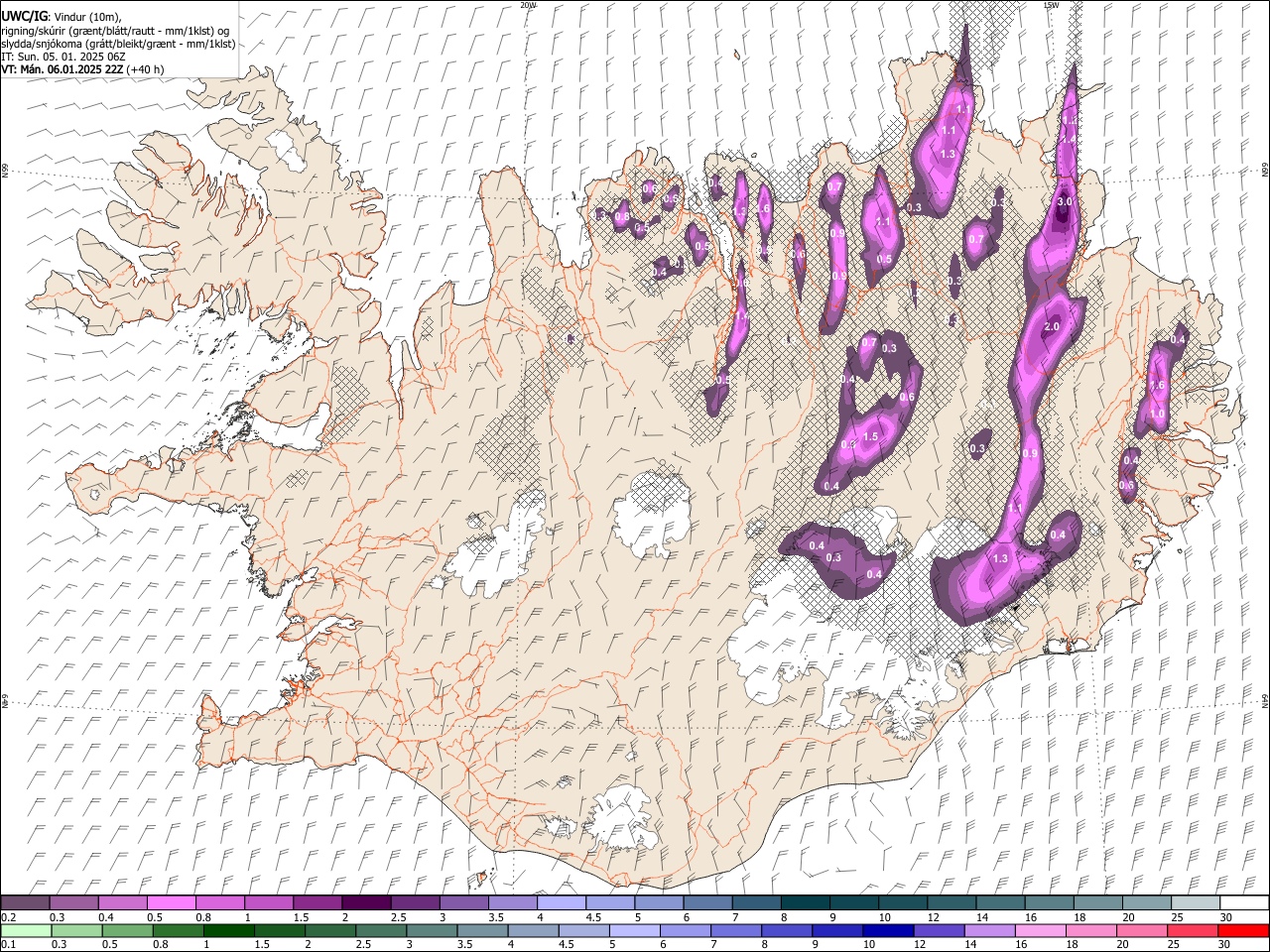Select the slate blue 6 swatch in the upper legend row
This screenshot has height=952, width=1270.
[708, 902]
